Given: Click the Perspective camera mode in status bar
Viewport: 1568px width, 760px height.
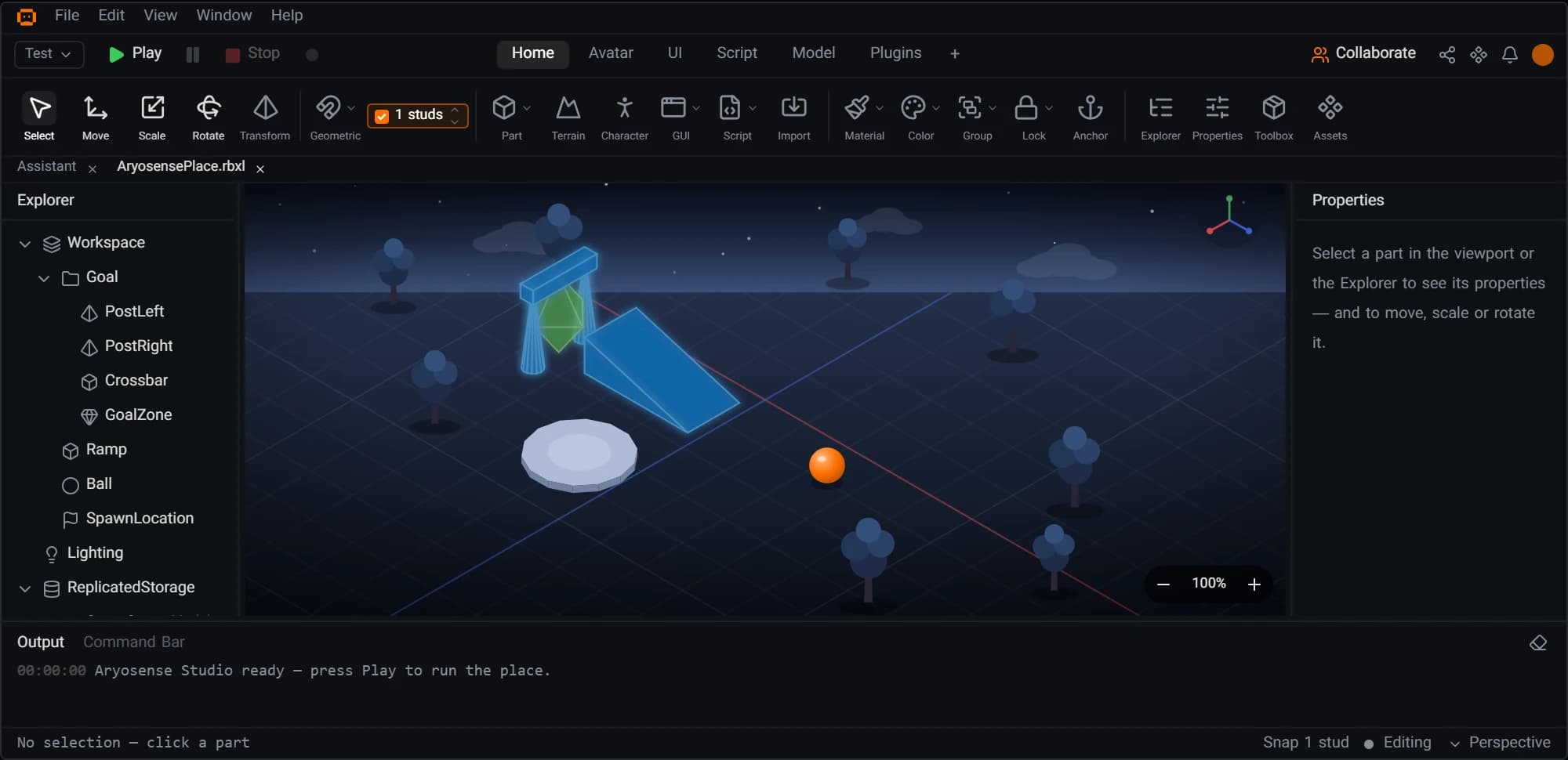Looking at the screenshot, I should [x=1501, y=742].
